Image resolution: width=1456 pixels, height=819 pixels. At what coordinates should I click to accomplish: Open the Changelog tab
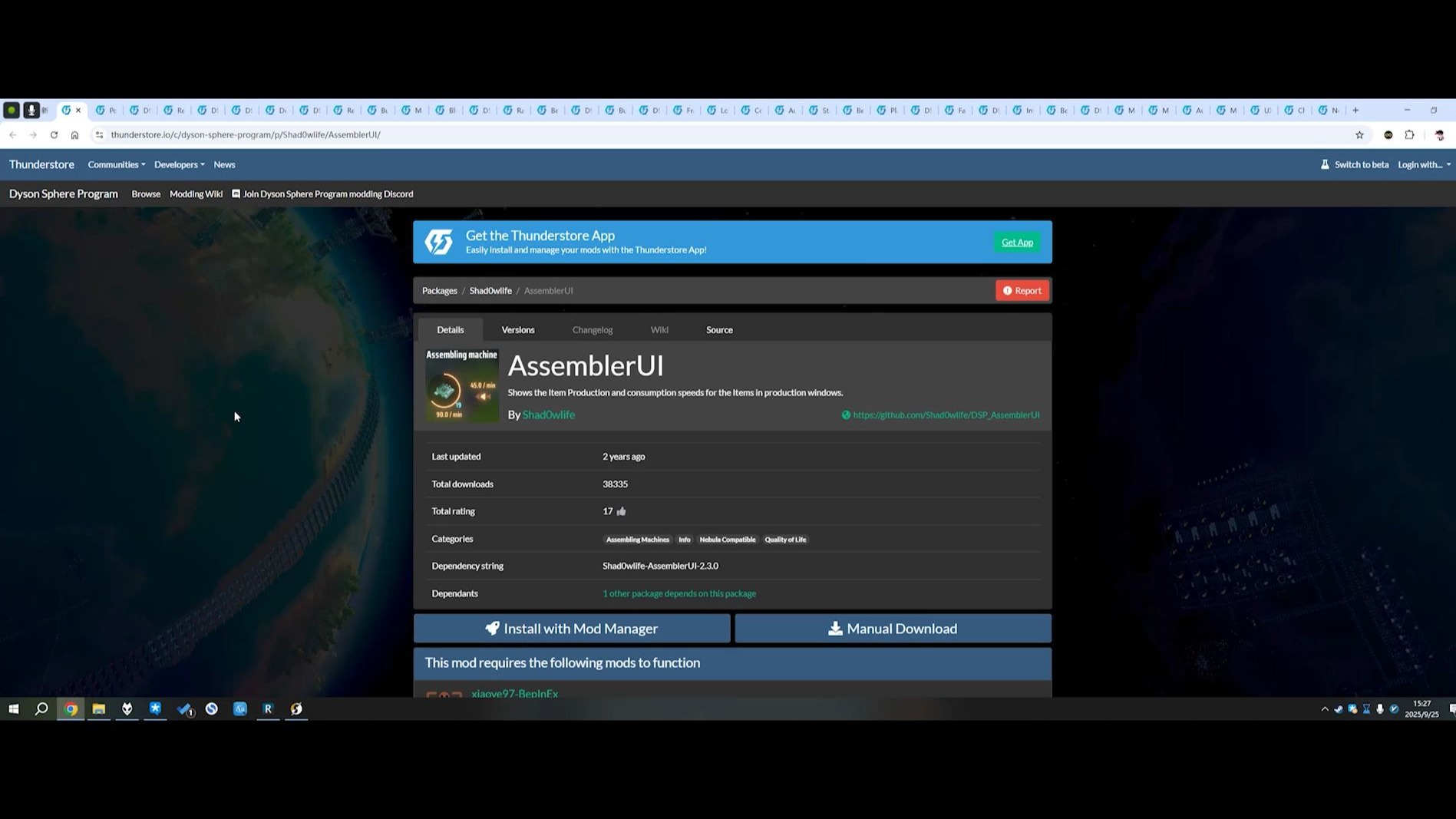coord(593,330)
